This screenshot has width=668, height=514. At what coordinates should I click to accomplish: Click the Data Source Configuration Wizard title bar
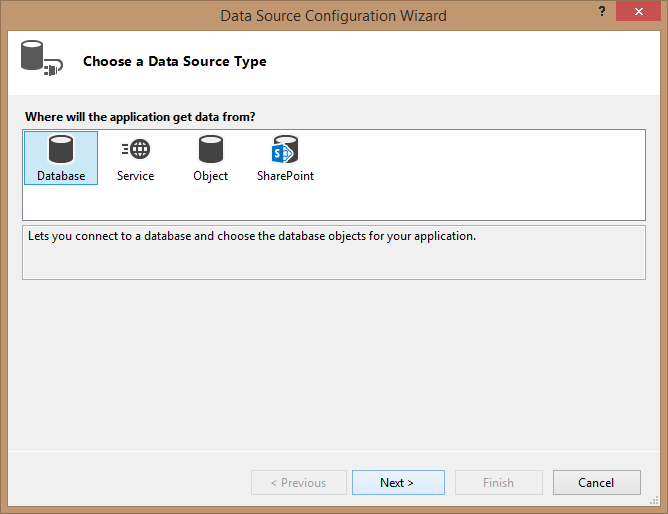pos(333,16)
